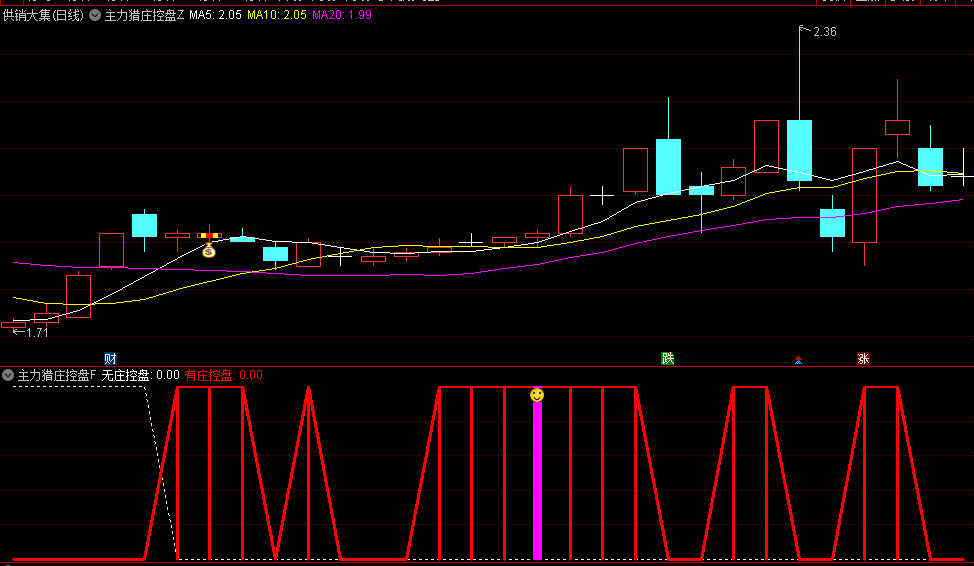Click the money bag icon on the chart
Image resolution: width=974 pixels, height=566 pixels.
[208, 251]
